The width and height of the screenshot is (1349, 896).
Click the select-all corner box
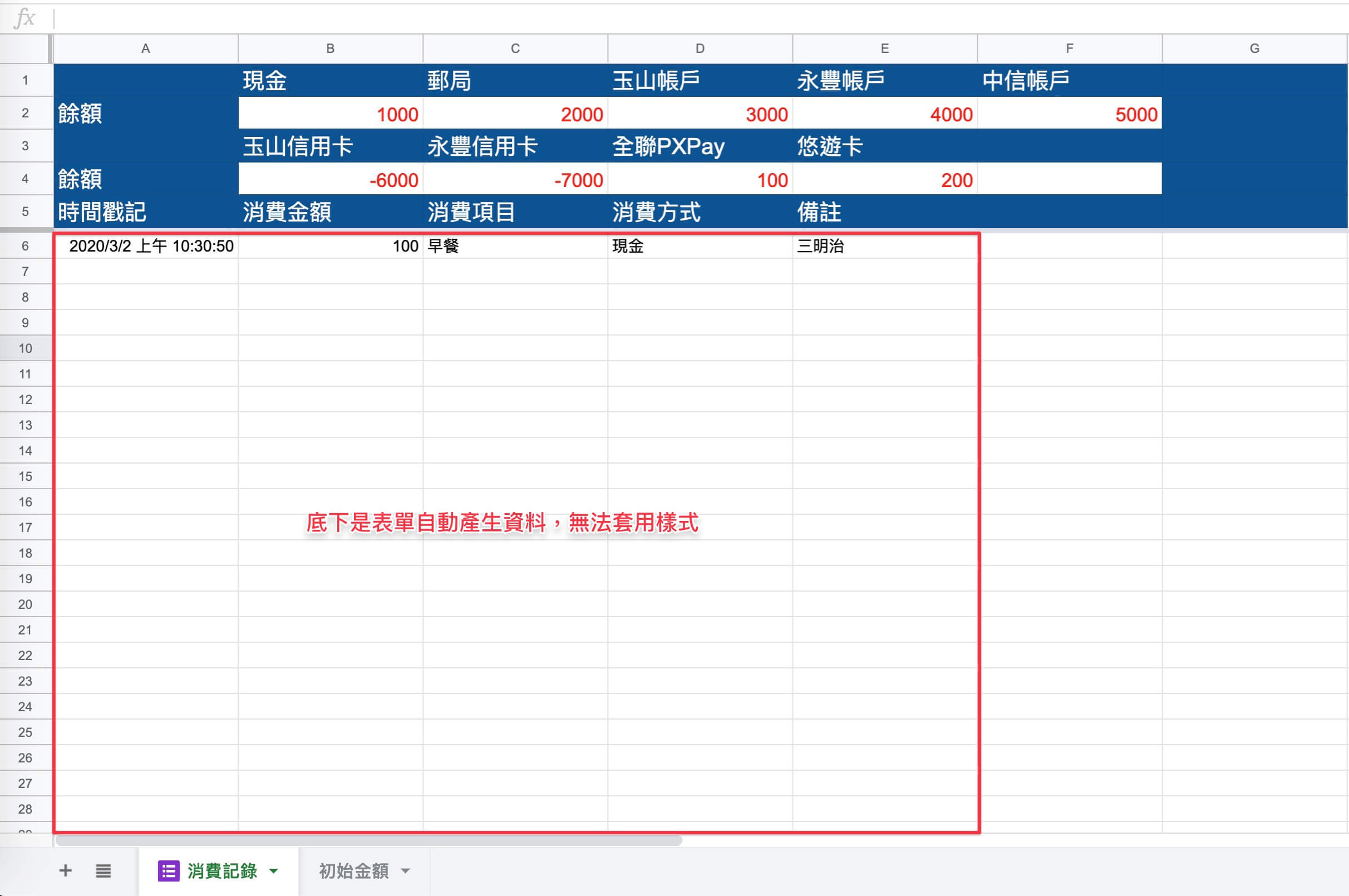25,48
